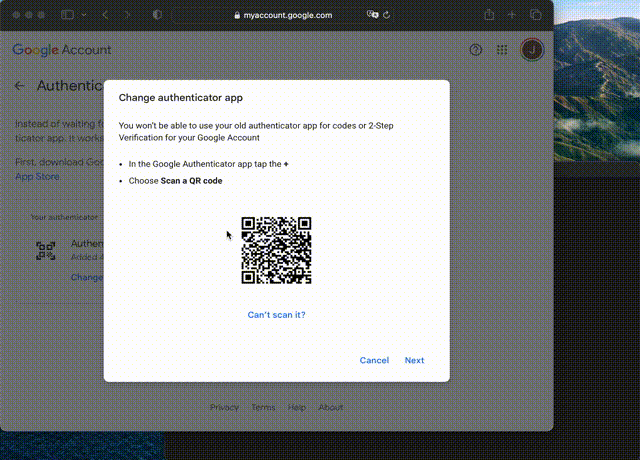
Task: Open the Privacy footer link
Action: click(x=224, y=407)
